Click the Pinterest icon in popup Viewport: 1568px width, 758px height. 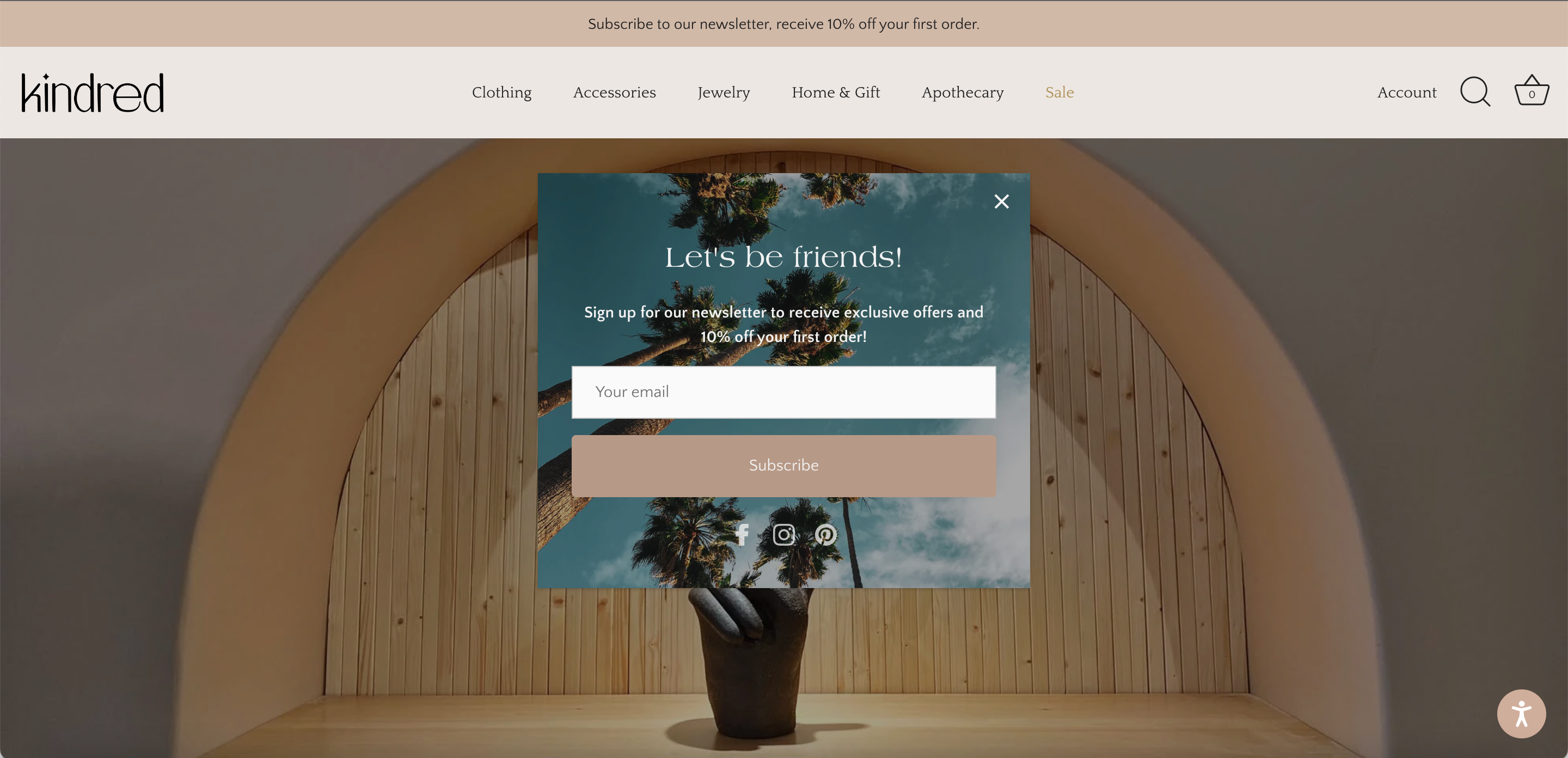pos(825,535)
